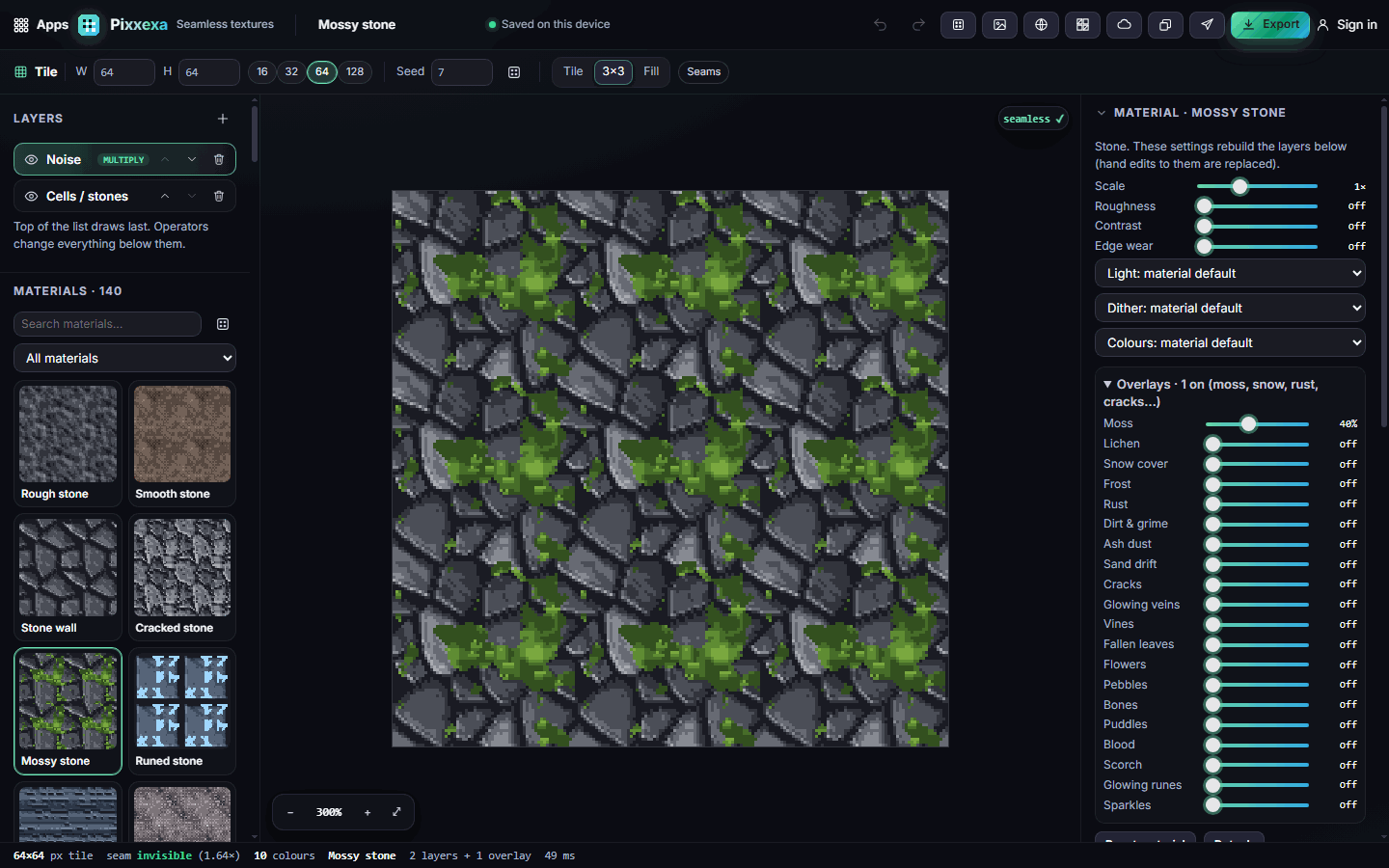Set tile size preset to 16
The height and width of the screenshot is (868, 1389).
point(262,72)
